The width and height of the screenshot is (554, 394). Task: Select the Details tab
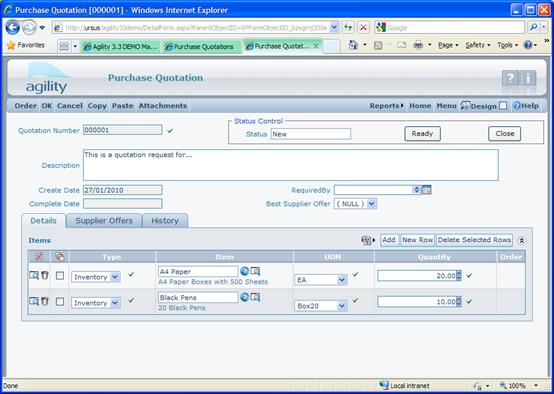click(x=43, y=220)
